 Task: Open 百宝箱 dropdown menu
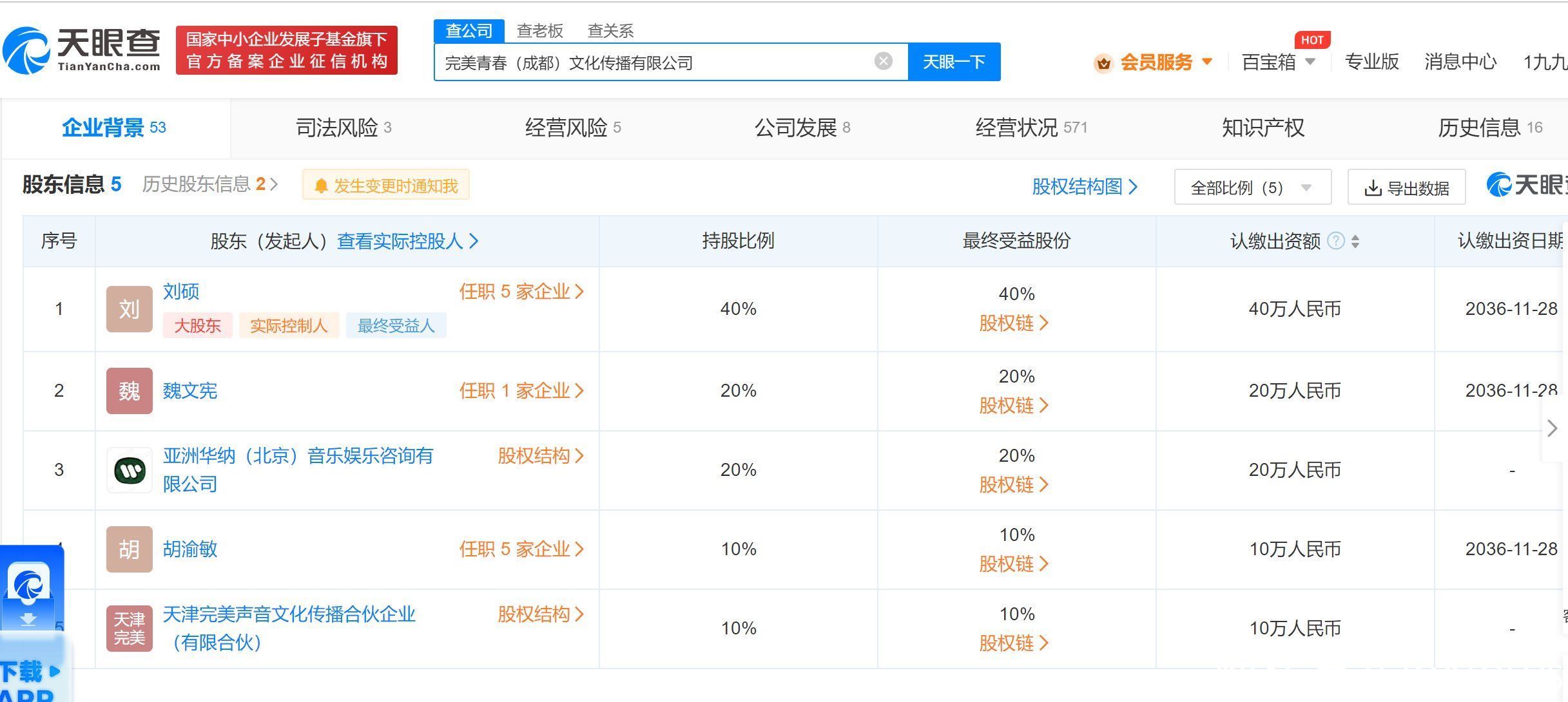pos(1279,62)
